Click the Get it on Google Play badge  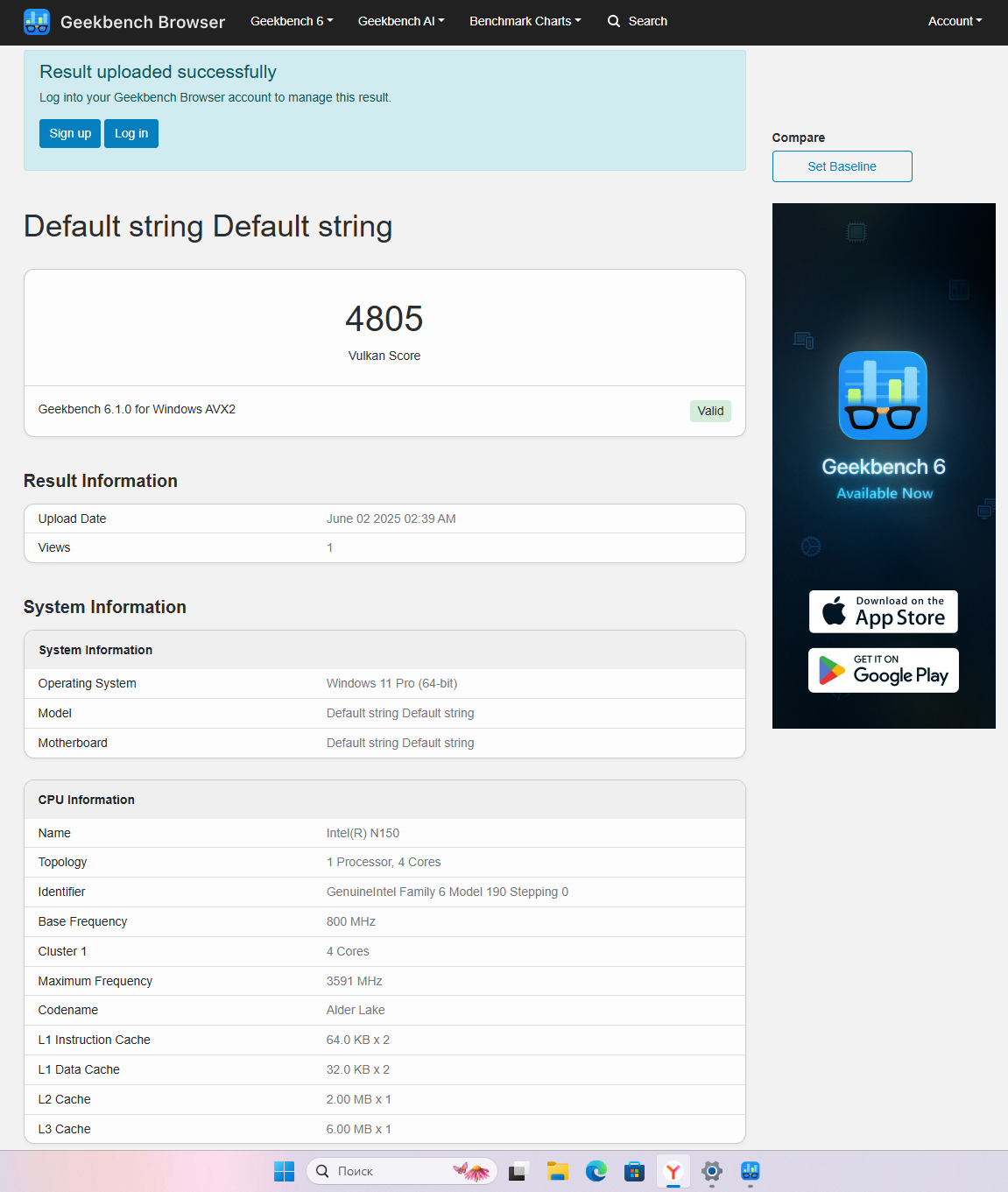(883, 670)
